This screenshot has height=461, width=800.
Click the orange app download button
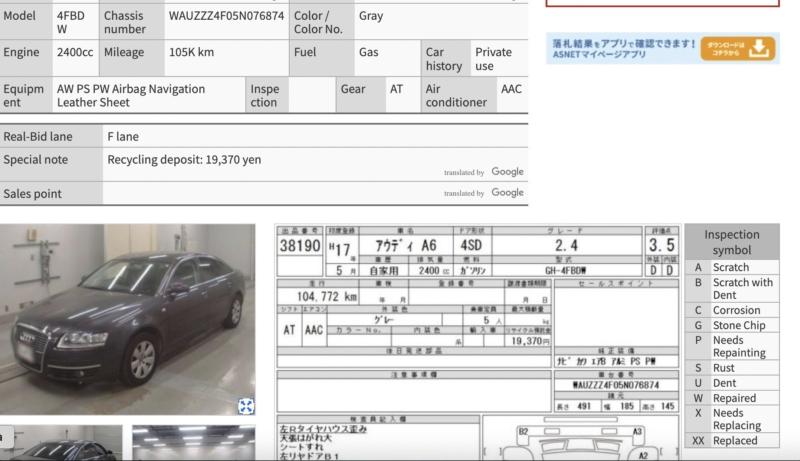point(739,49)
